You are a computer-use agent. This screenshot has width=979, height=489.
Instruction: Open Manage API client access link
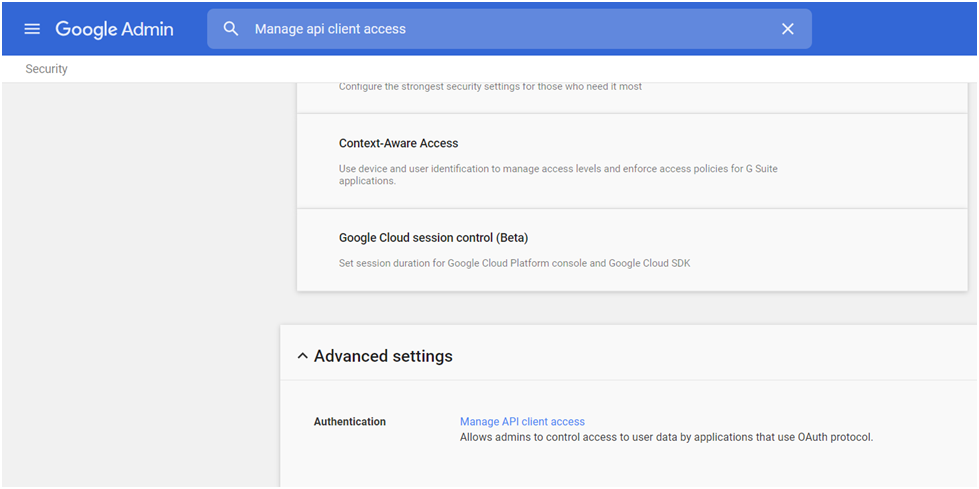tap(523, 422)
